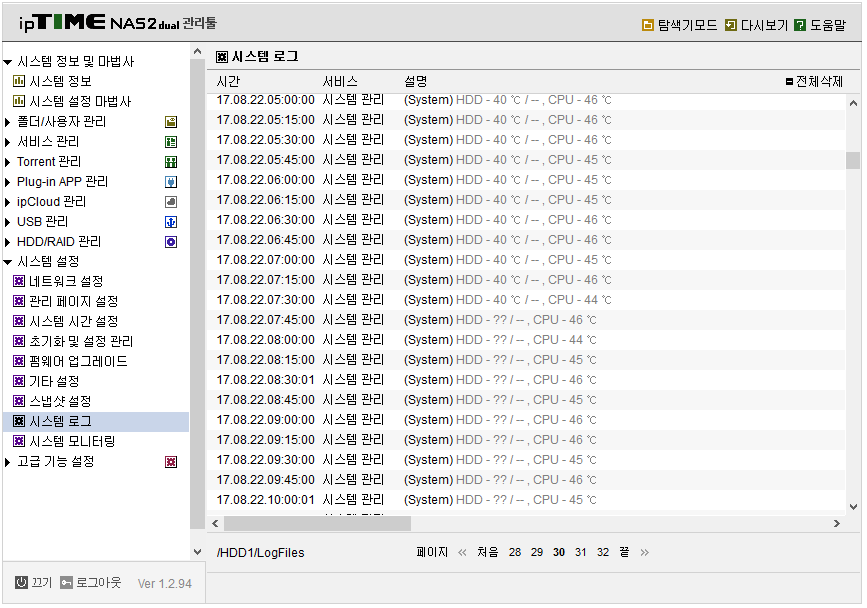The image size is (867, 608).
Task: Click the Plug-in APP 관리 plug icon
Action: coord(171,182)
